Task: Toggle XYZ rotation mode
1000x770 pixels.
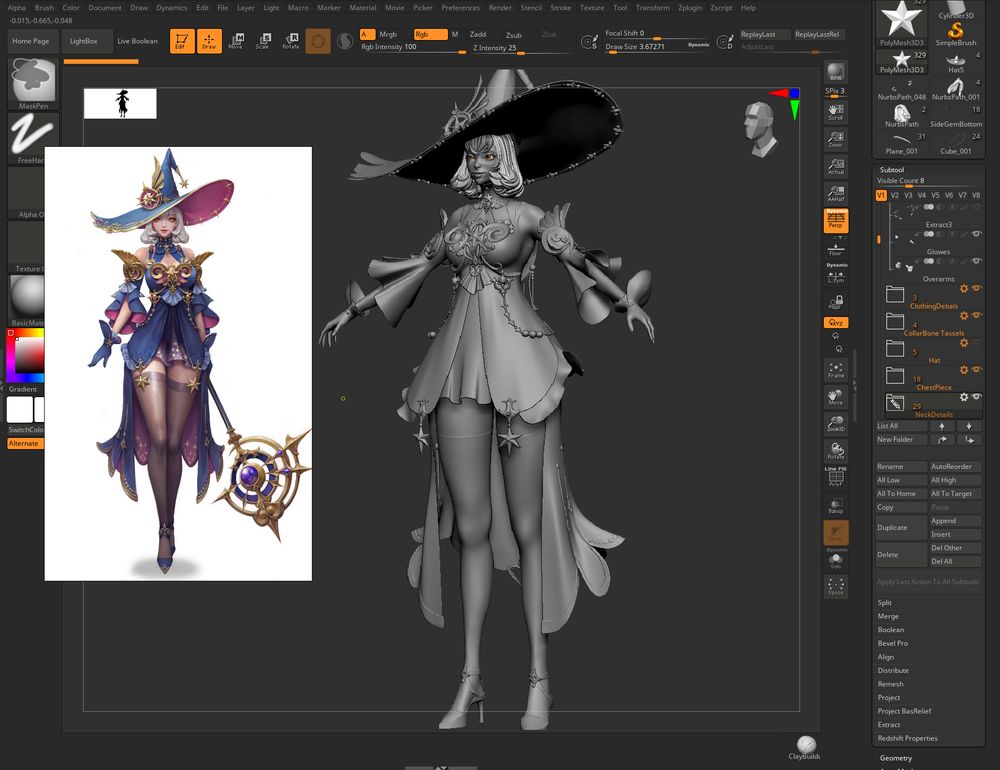Action: [x=835, y=323]
